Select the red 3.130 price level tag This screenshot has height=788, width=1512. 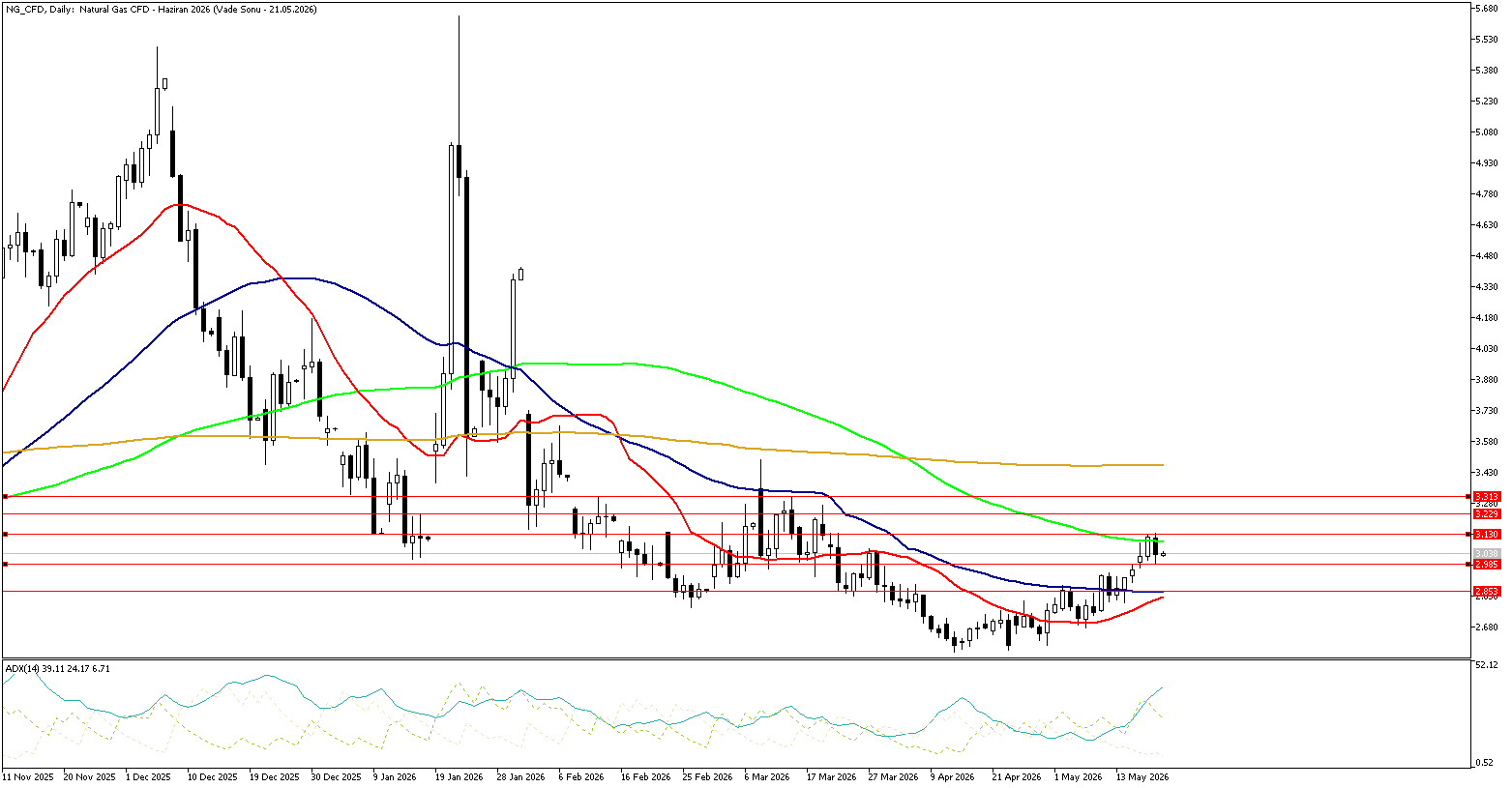coord(1486,534)
